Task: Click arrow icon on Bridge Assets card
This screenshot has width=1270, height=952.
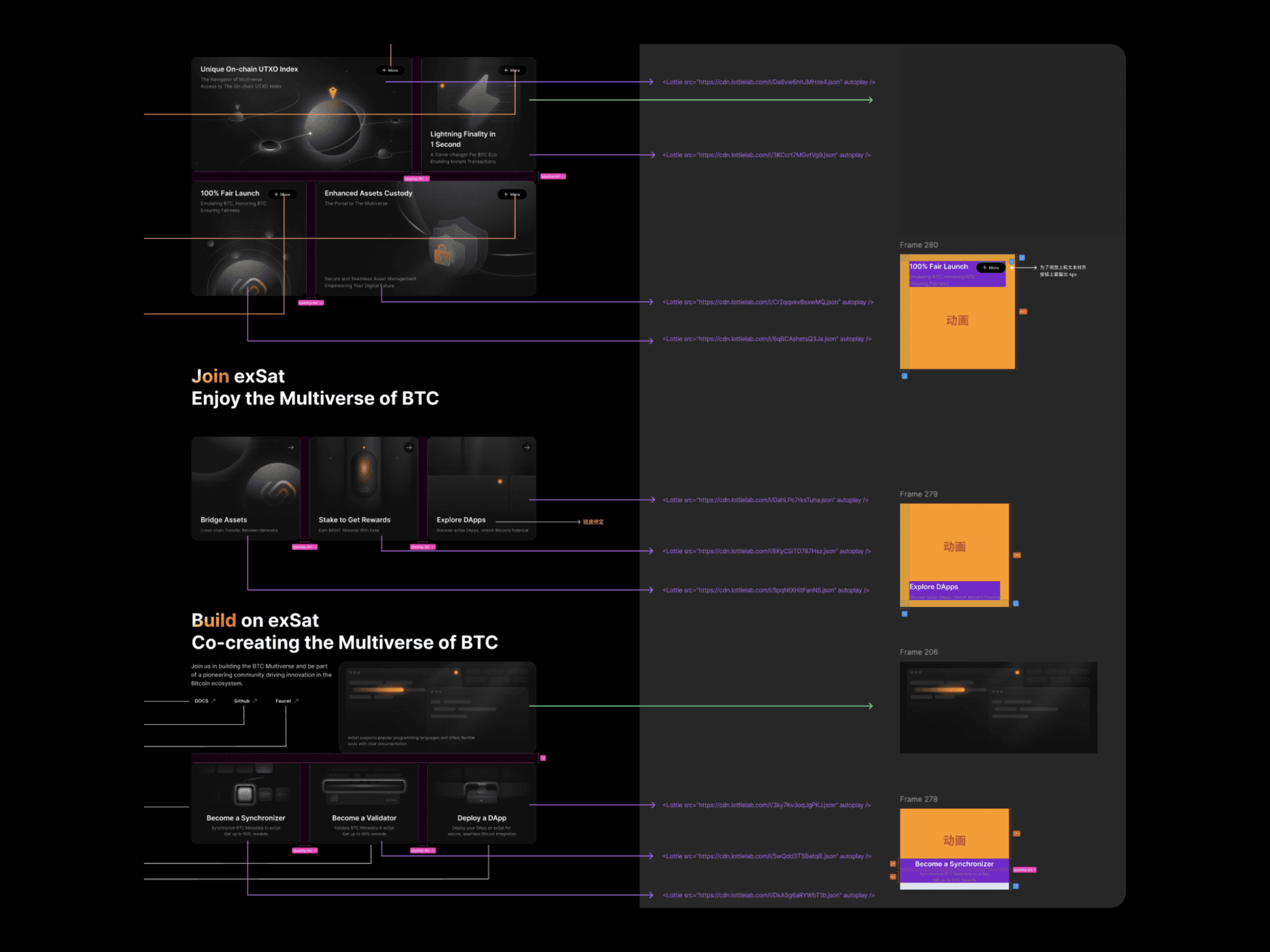Action: pos(291,448)
